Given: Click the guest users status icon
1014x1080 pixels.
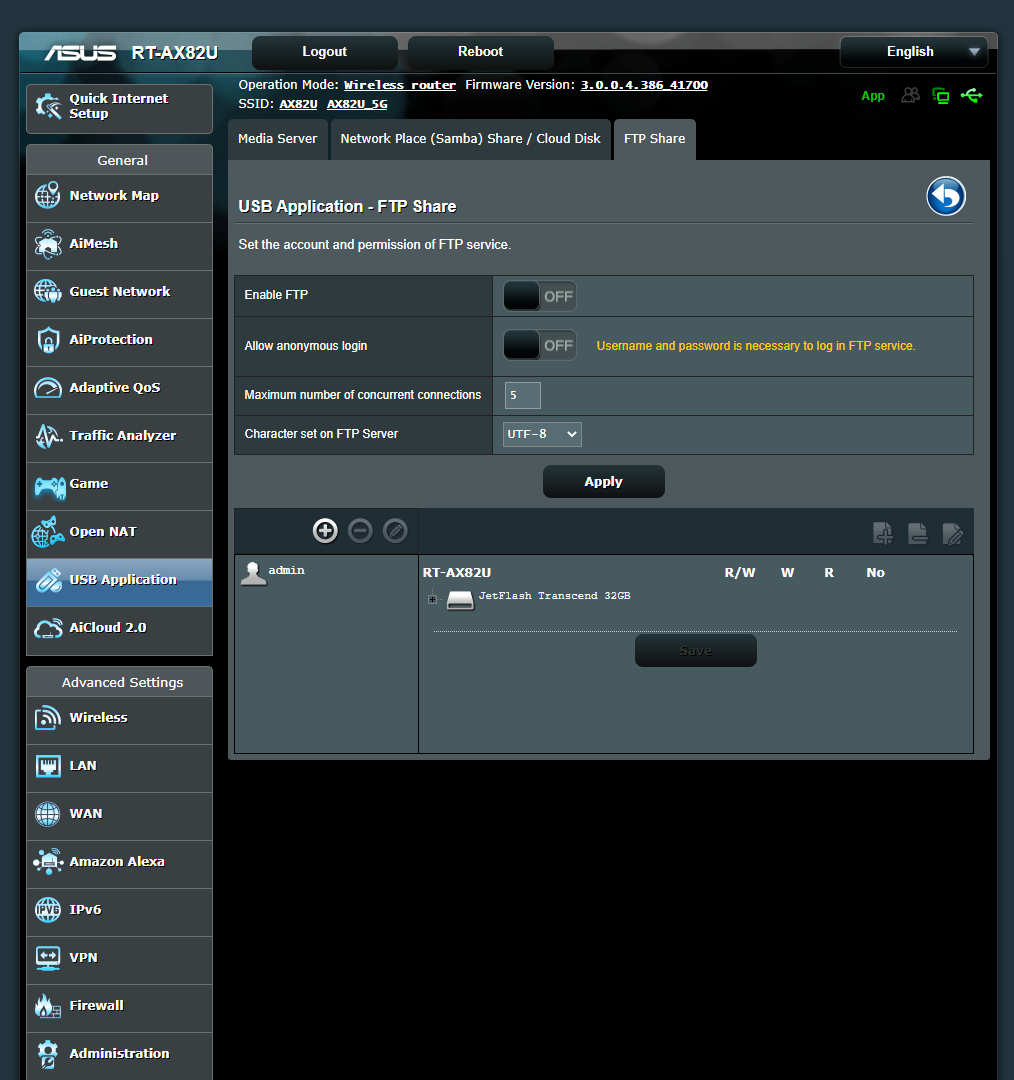Looking at the screenshot, I should tap(911, 95).
